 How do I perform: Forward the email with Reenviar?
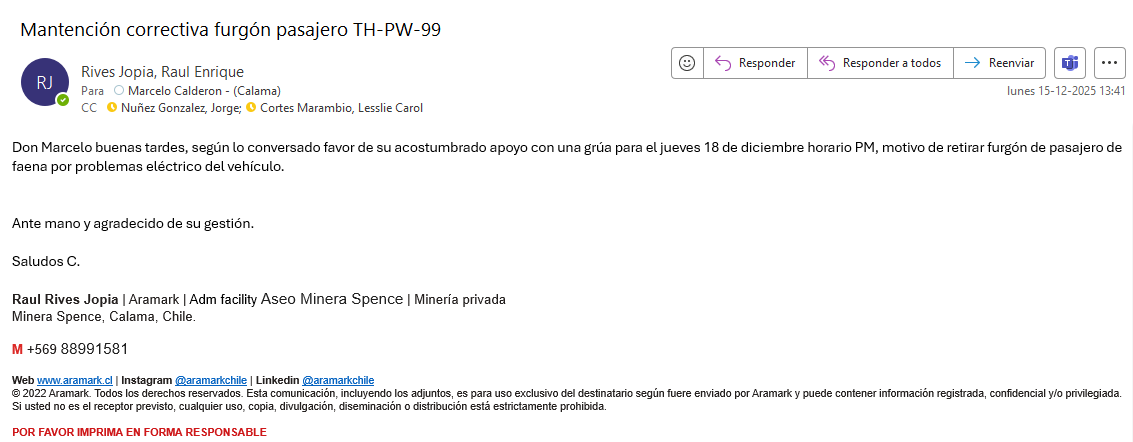(x=1000, y=62)
